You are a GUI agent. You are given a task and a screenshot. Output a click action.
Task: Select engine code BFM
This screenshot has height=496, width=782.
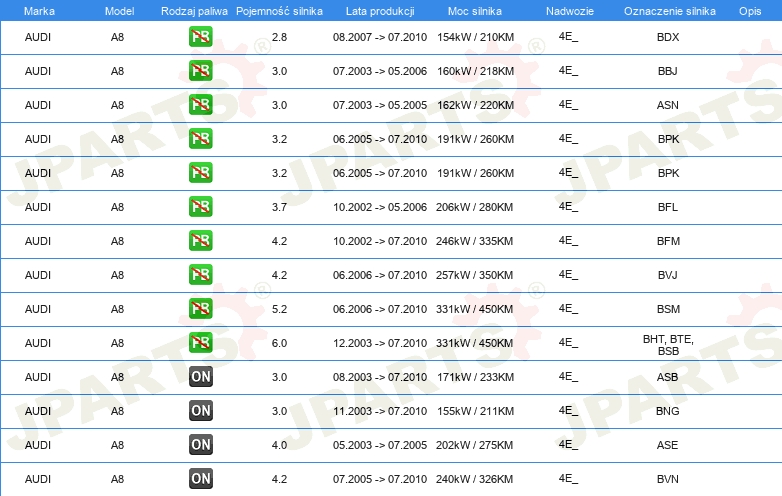click(x=668, y=241)
